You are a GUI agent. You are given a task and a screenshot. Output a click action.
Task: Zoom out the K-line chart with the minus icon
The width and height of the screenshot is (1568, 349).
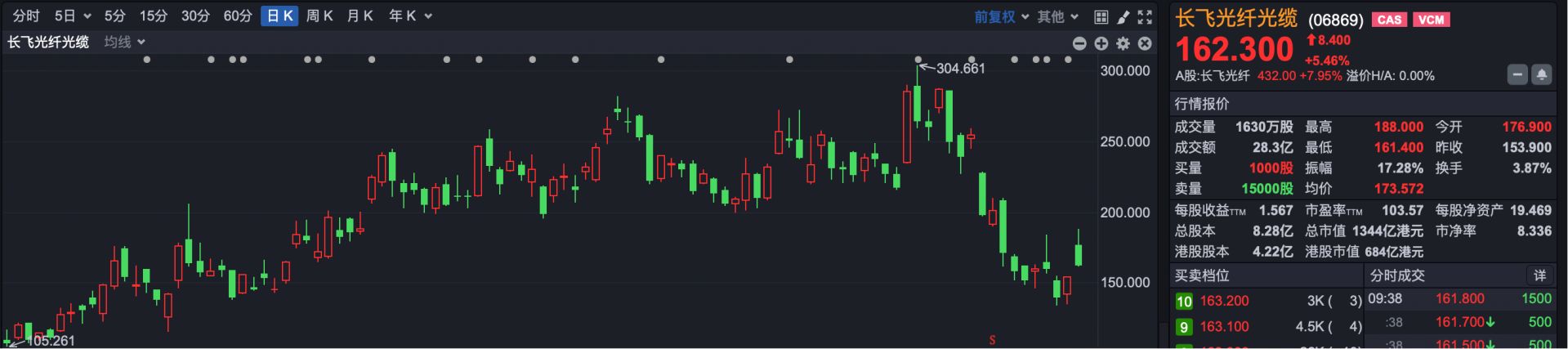(1079, 43)
